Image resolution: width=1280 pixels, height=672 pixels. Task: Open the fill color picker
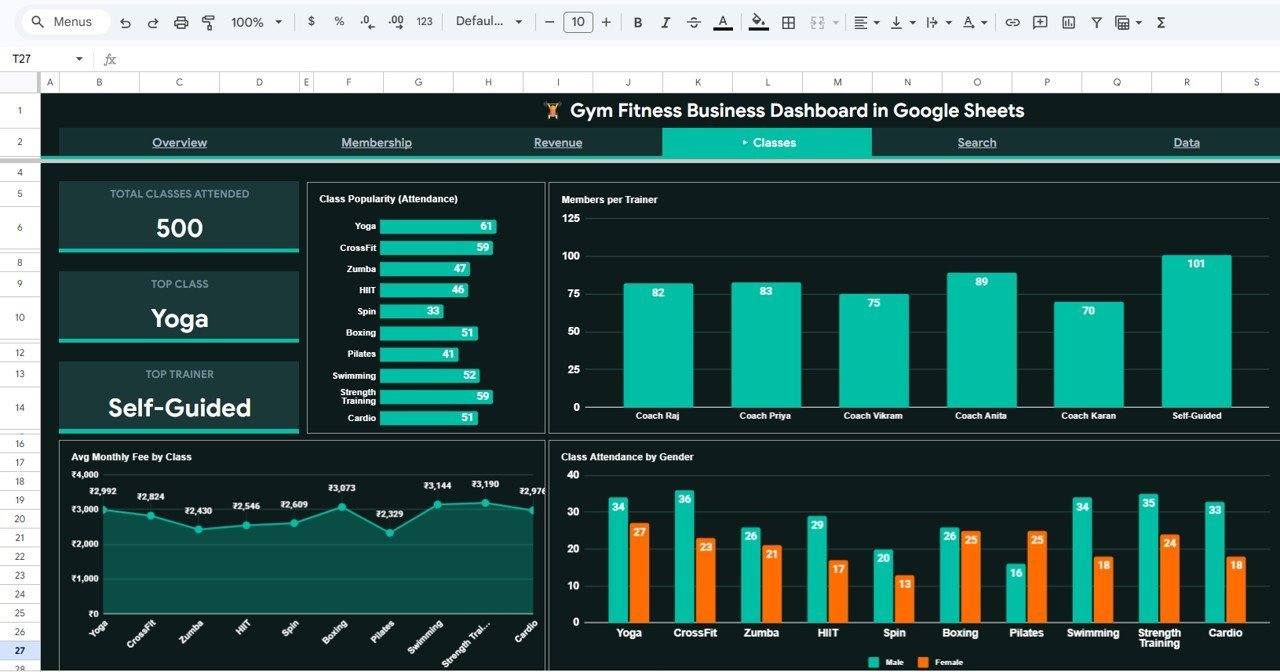758,22
